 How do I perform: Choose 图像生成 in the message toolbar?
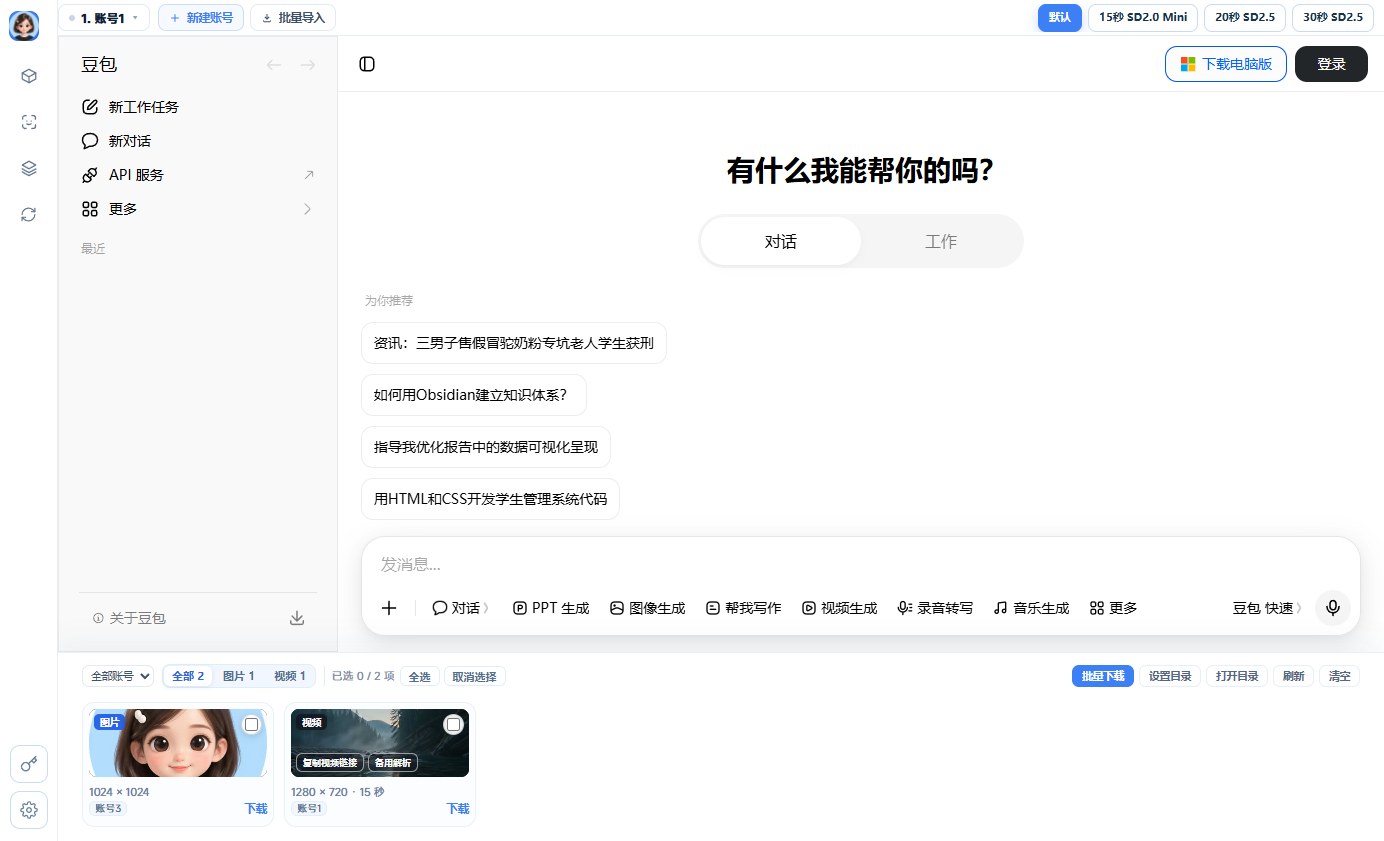click(x=648, y=608)
